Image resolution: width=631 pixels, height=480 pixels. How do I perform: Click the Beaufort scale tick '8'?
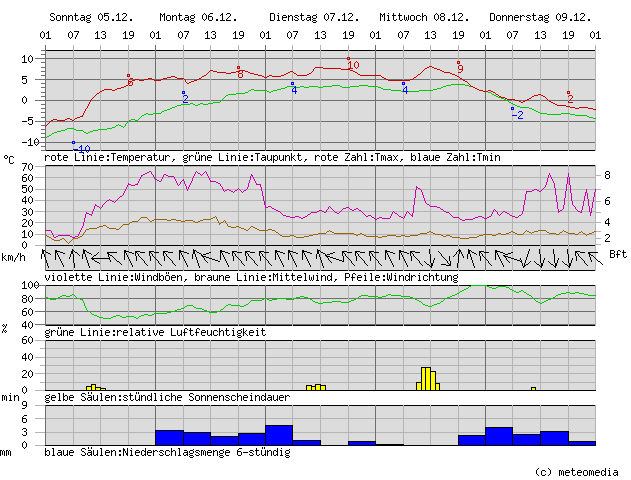pos(607,175)
